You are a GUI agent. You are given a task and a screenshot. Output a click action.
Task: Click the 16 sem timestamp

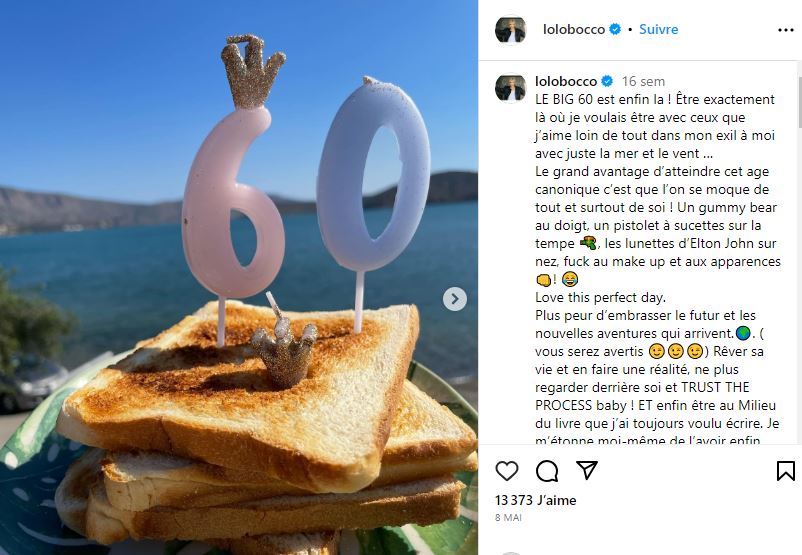tap(643, 81)
